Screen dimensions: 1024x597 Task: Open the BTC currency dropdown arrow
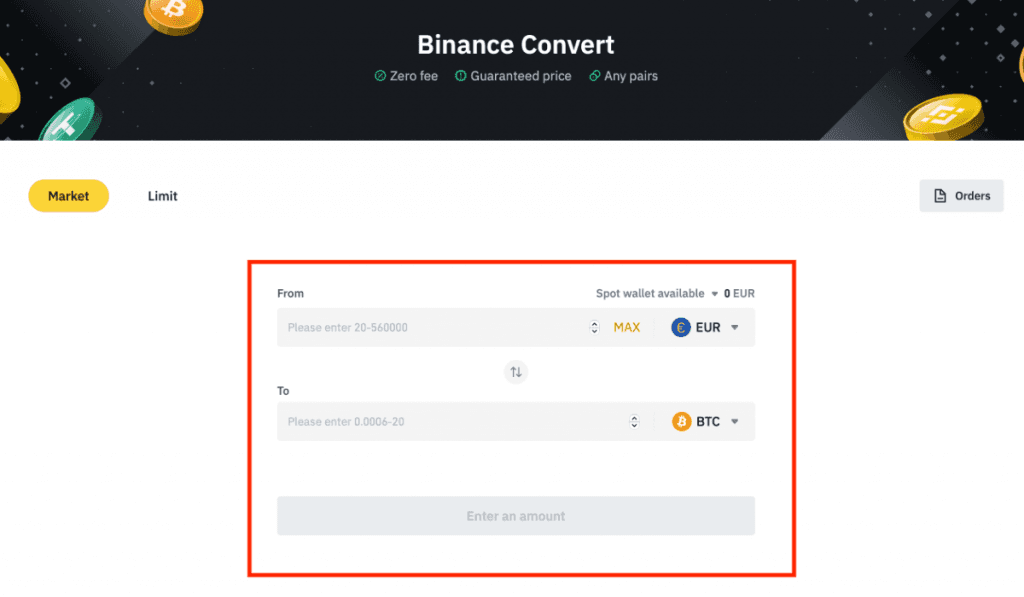(735, 422)
